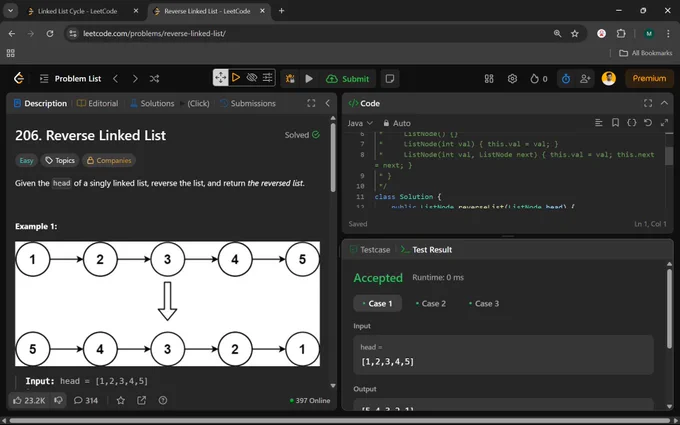Select Case 2 result
Image resolution: width=680 pixels, height=425 pixels.
431,304
